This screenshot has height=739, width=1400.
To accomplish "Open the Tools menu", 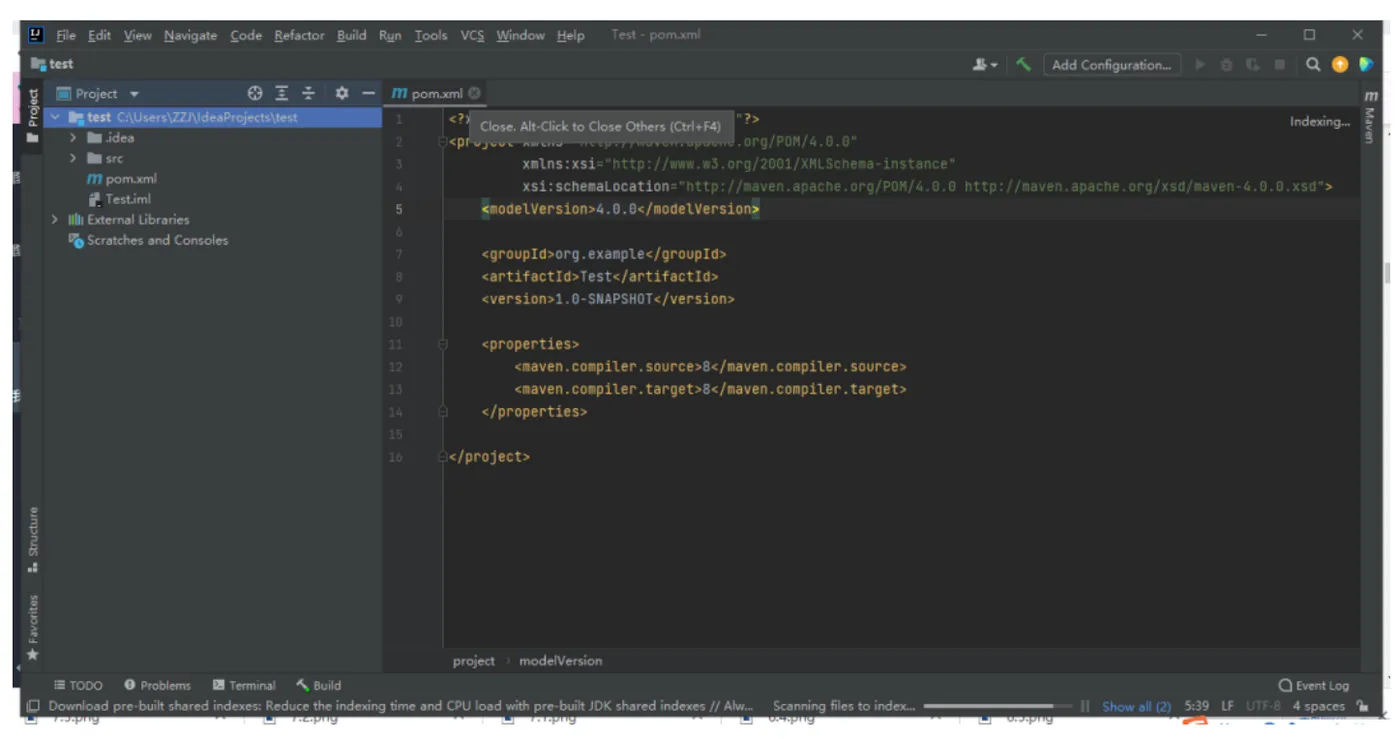I will pos(431,35).
